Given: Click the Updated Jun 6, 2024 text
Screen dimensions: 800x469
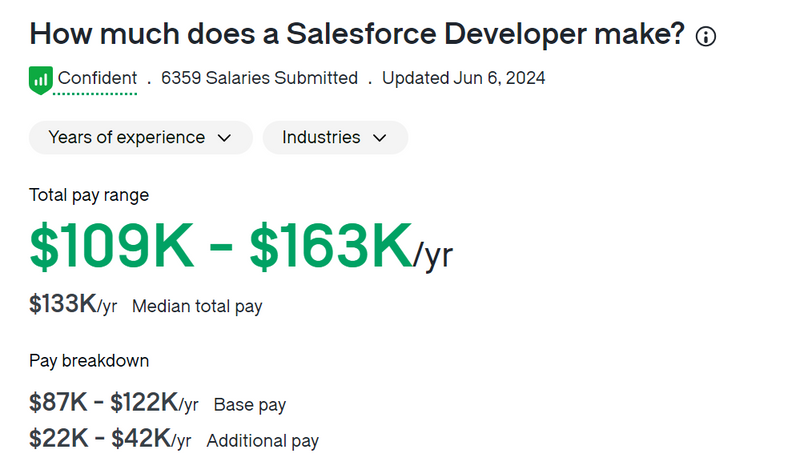Looking at the screenshot, I should 463,78.
